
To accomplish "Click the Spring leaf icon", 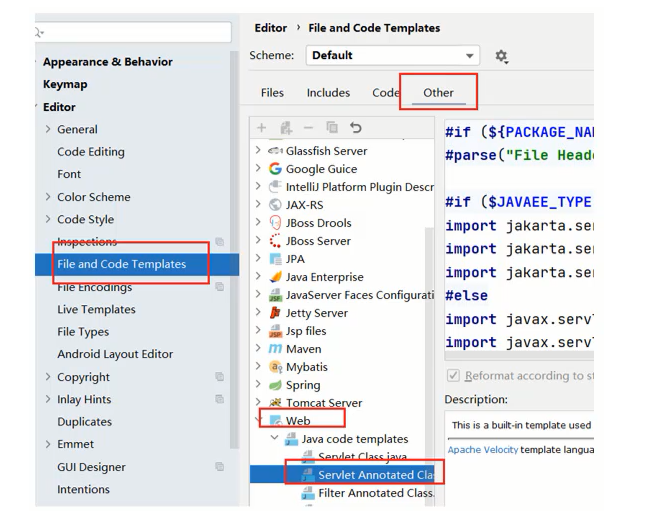I will pos(275,385).
